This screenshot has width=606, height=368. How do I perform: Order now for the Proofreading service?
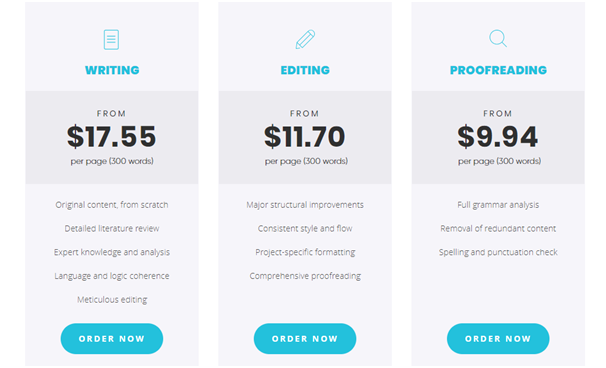pyautogui.click(x=498, y=339)
